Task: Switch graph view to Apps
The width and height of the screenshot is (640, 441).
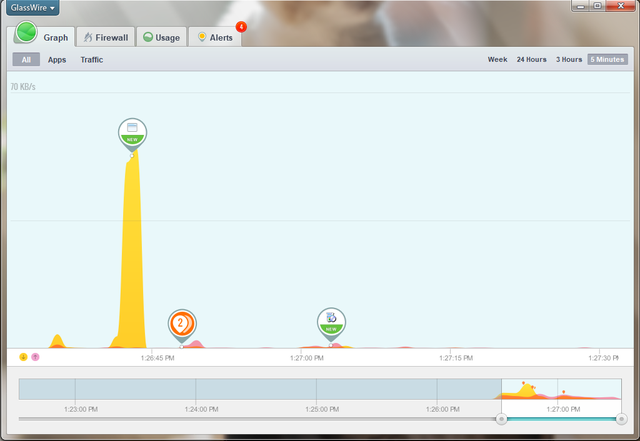Action: pos(57,60)
